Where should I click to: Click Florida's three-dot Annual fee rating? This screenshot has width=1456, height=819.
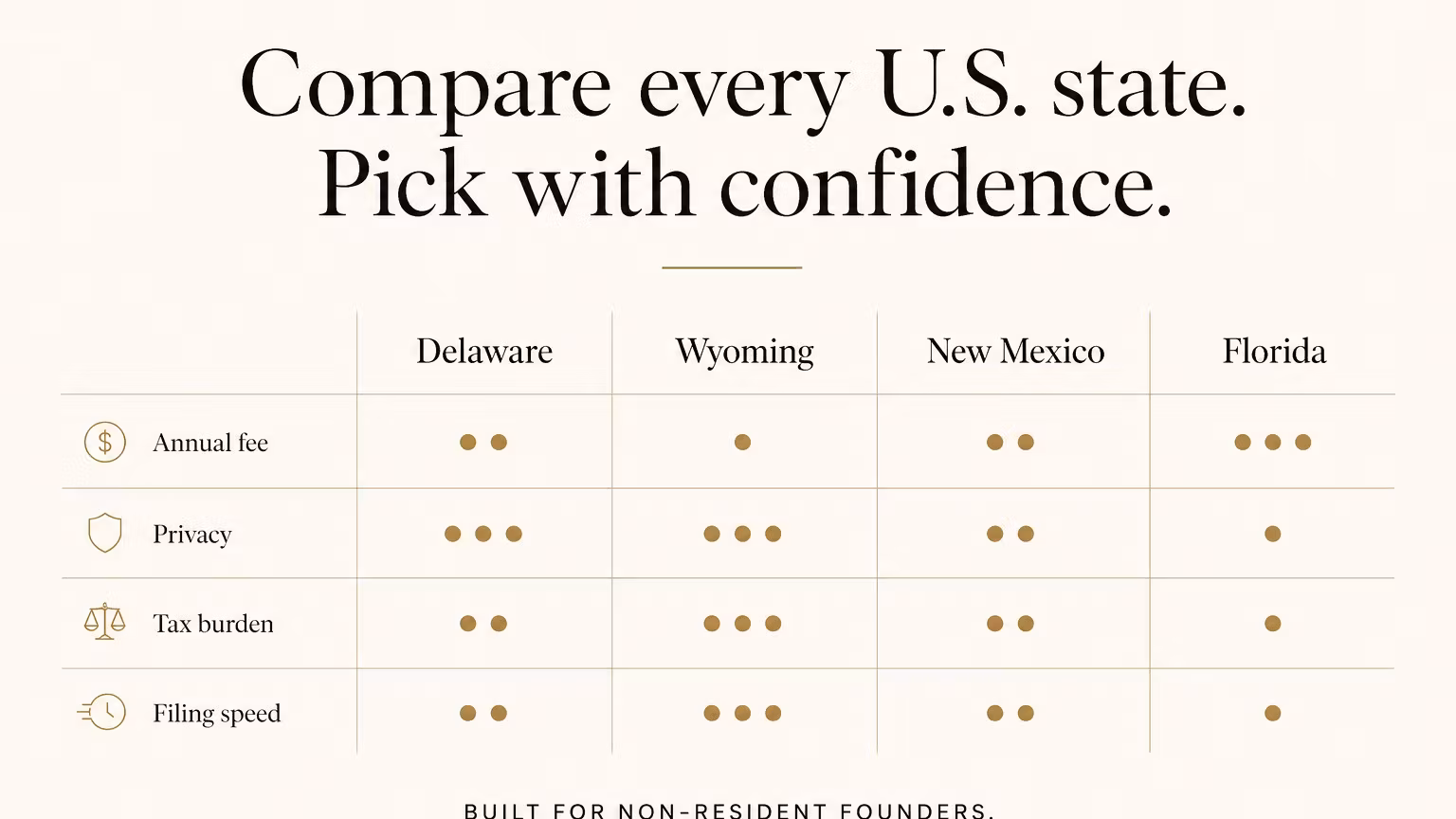click(x=1273, y=442)
